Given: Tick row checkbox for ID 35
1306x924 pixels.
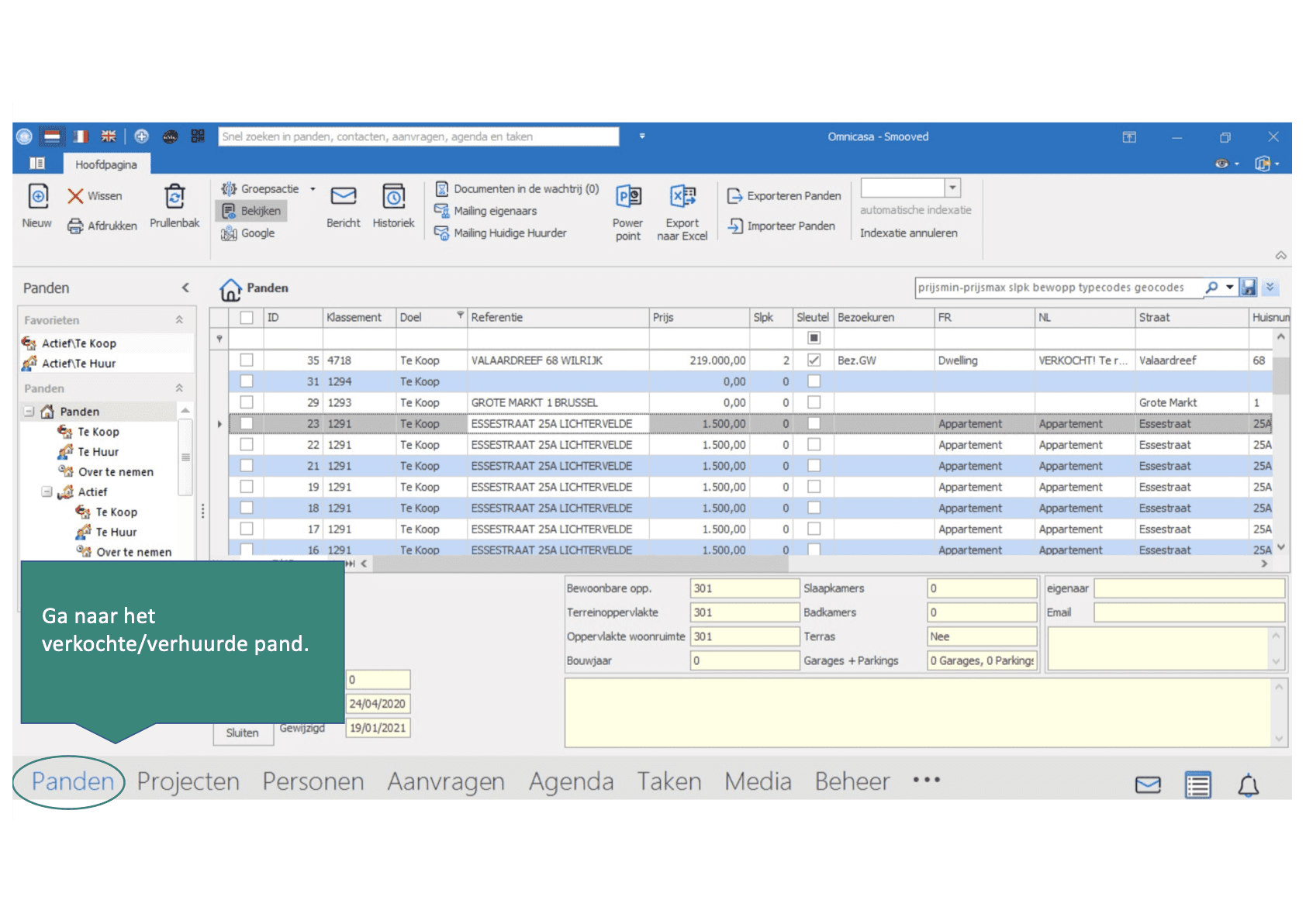Looking at the screenshot, I should click(x=247, y=360).
